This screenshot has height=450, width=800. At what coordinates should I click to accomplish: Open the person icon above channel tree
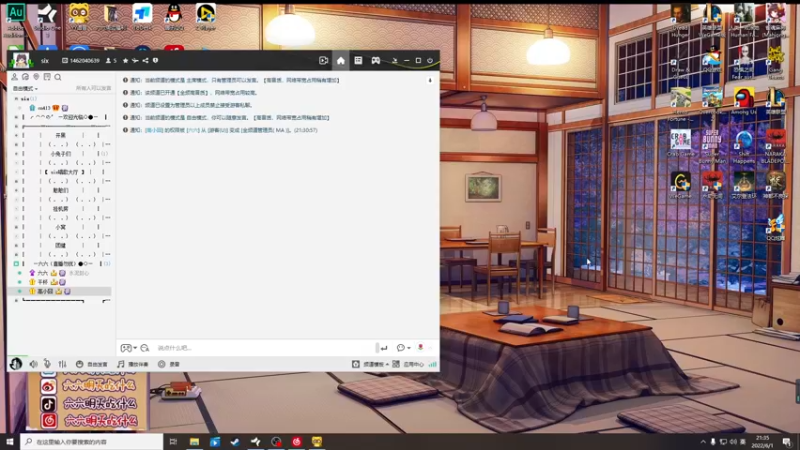[14, 77]
